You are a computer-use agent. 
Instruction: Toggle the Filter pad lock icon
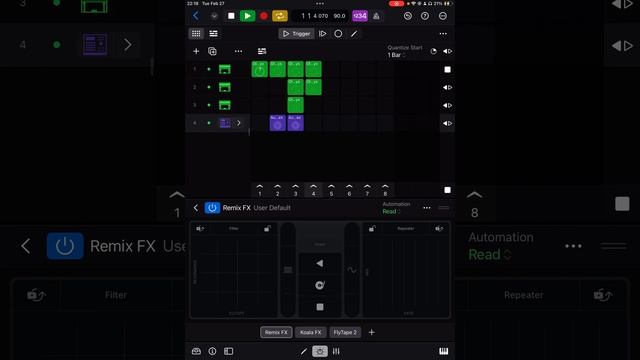pyautogui.click(x=267, y=229)
